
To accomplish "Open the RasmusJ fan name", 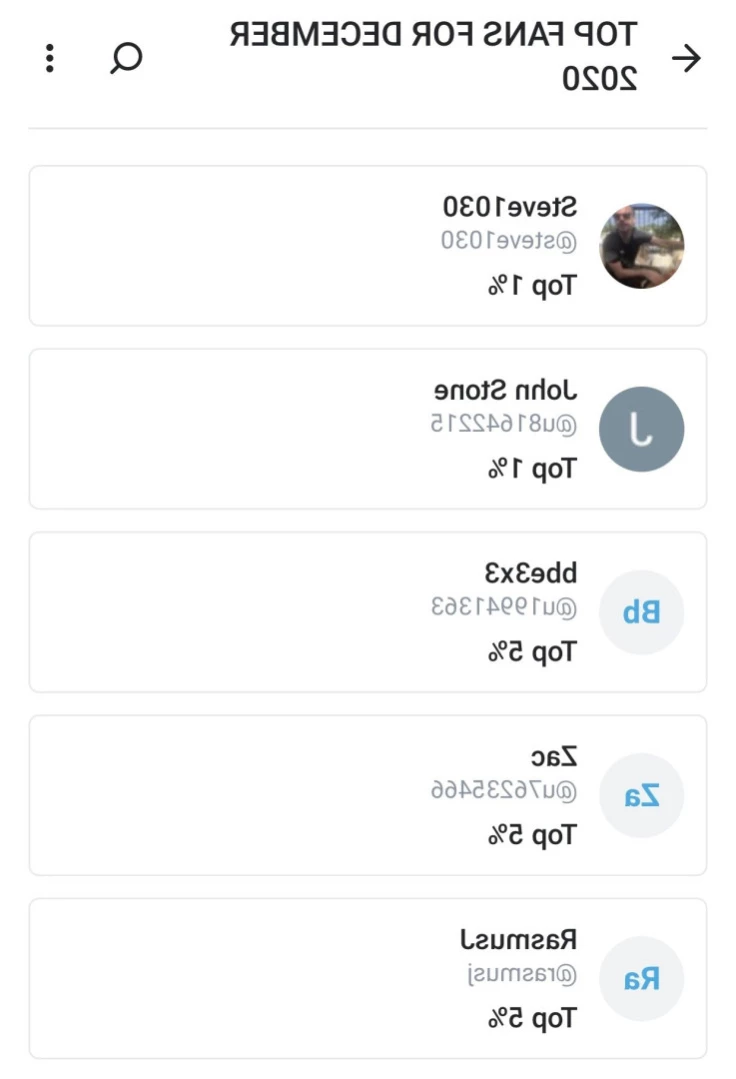I will pos(519,939).
